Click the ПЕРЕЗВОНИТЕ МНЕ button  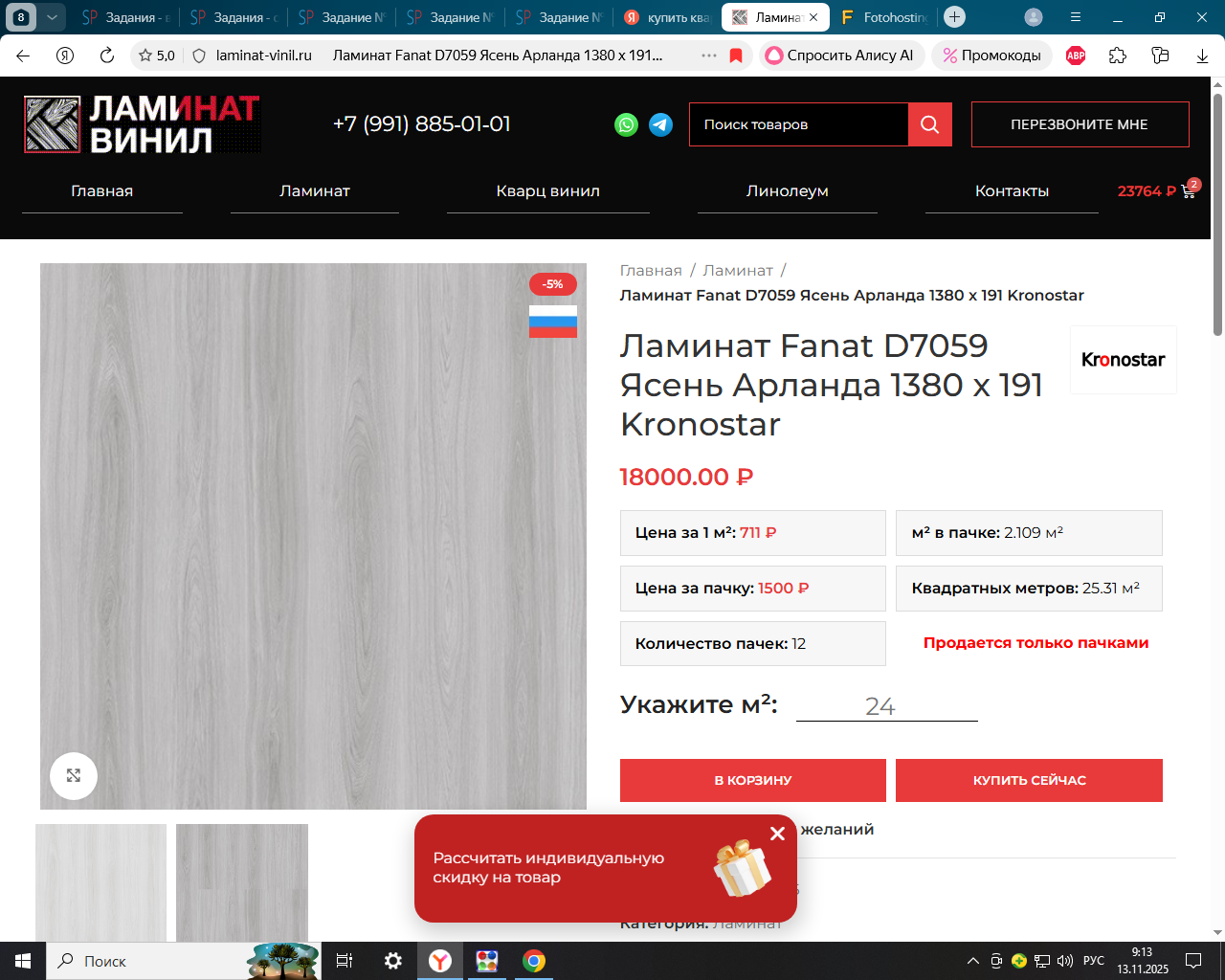point(1080,124)
